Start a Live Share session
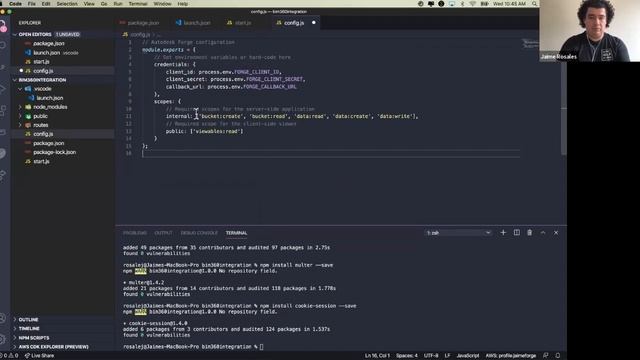This screenshot has width=640, height=360. pyautogui.click(x=39, y=356)
